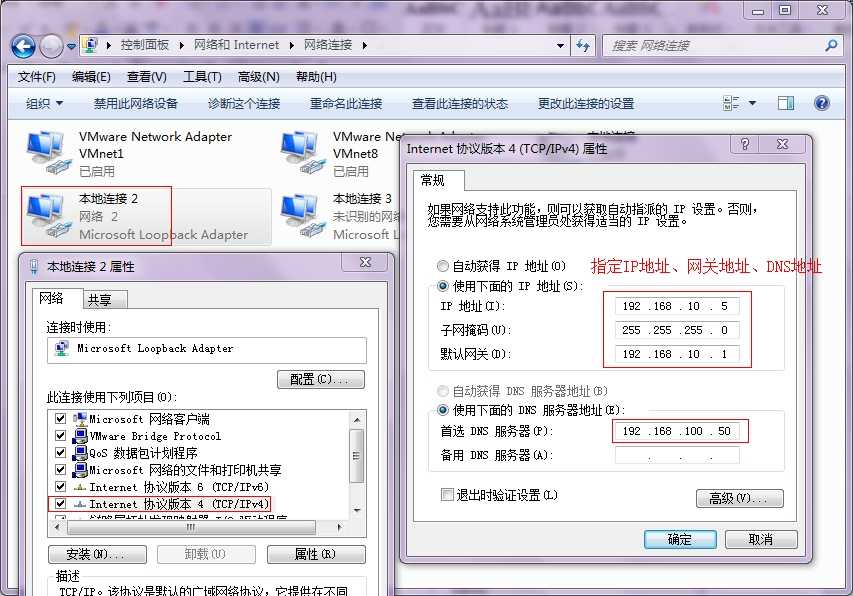This screenshot has height=596, width=853.
Task: Select the VMware VMnet1 adapter icon
Action: [x=48, y=152]
